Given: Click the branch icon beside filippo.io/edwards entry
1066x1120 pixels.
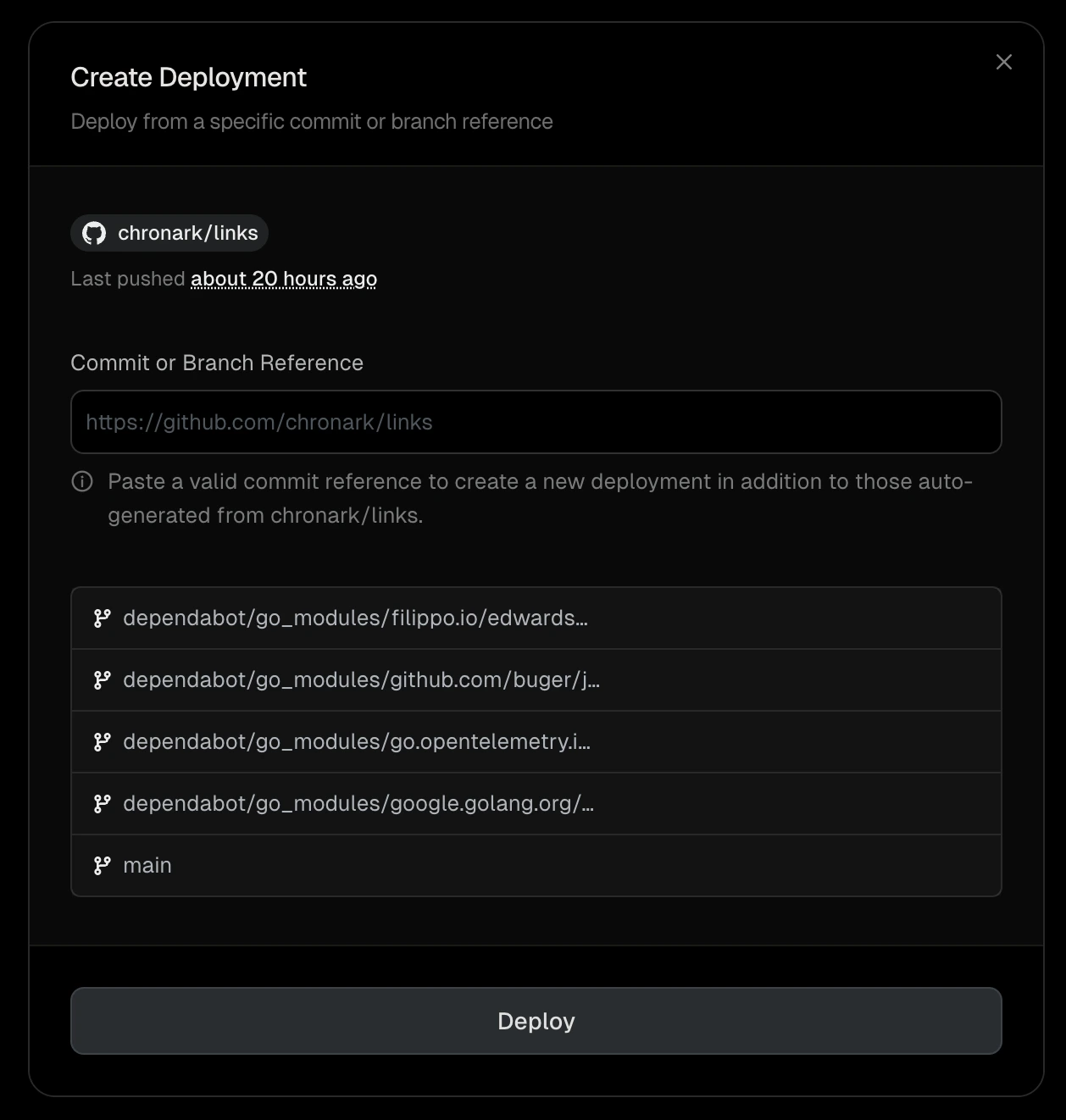Looking at the screenshot, I should click(103, 618).
